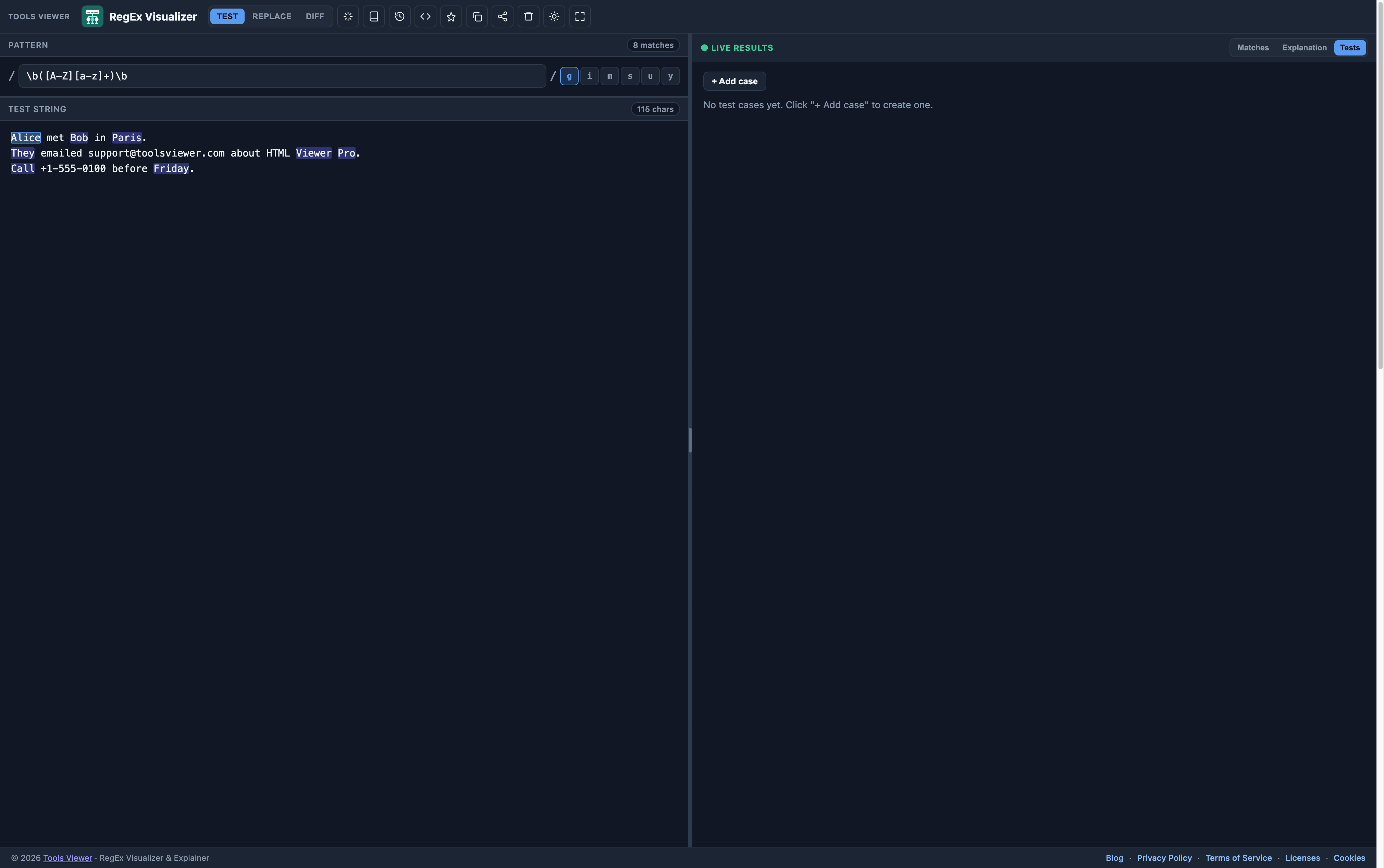Toggle the case-insensitive i flag

(590, 76)
